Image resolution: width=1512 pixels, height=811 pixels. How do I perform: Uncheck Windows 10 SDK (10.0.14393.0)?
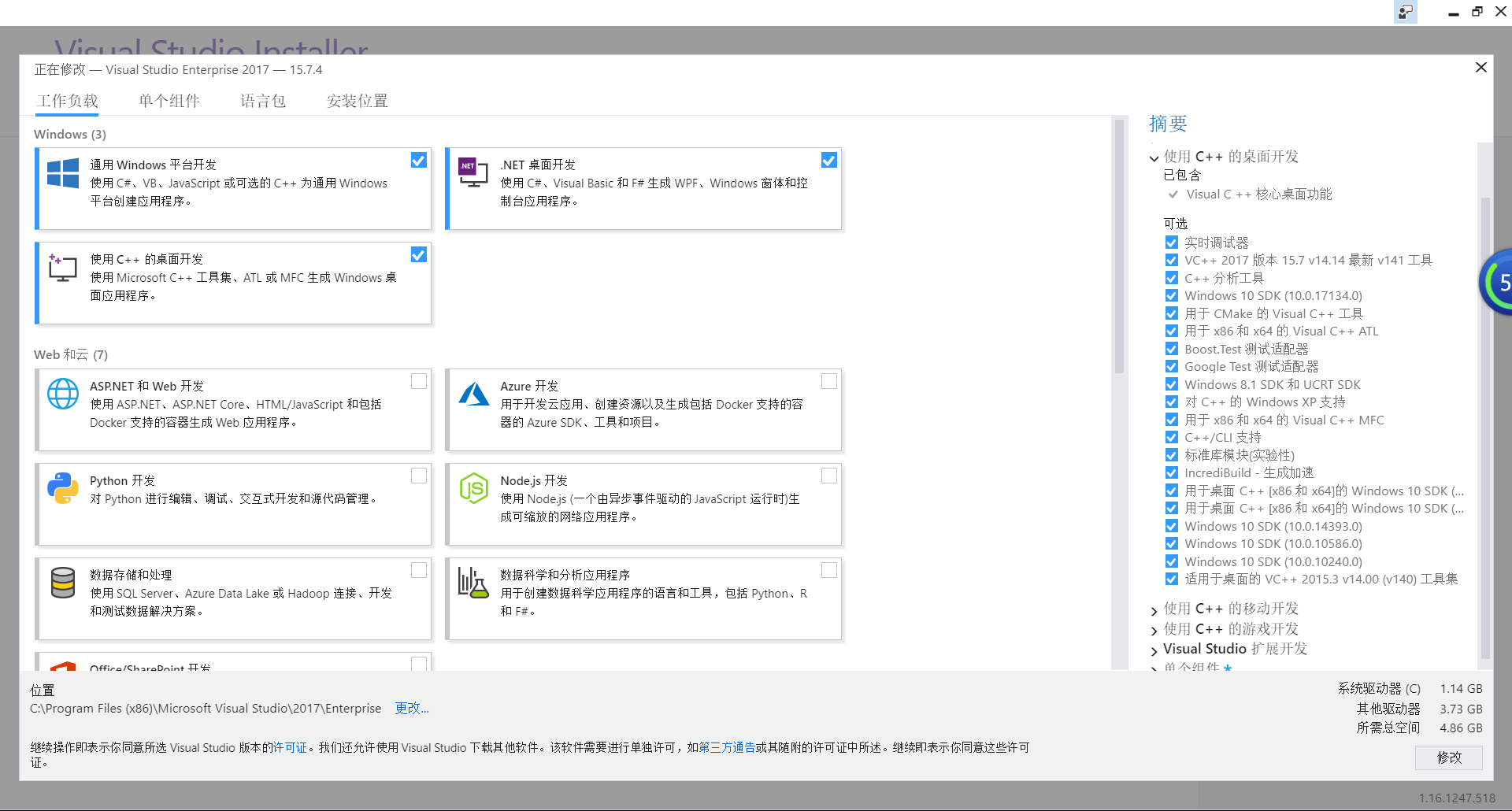1172,526
